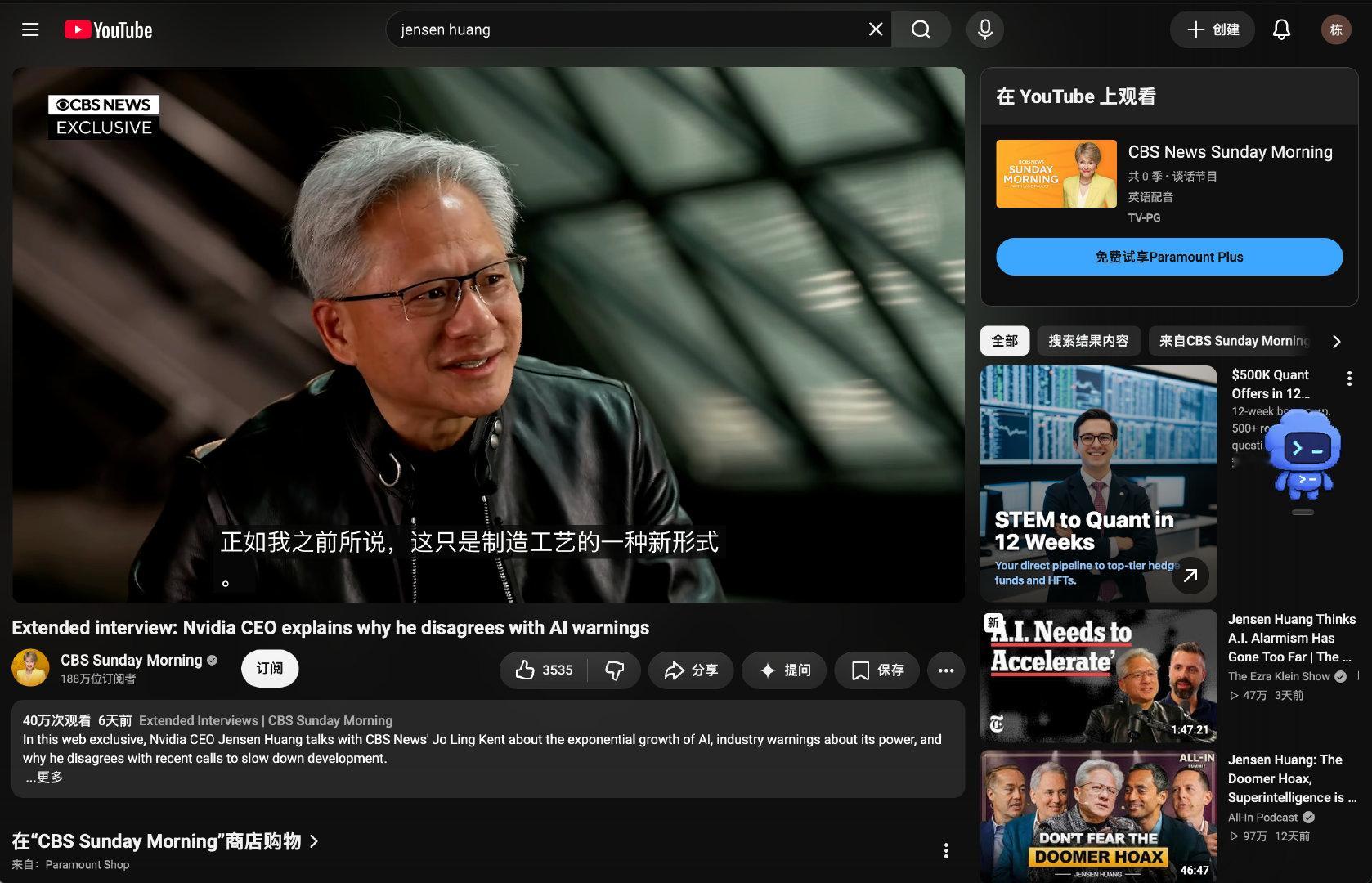The height and width of the screenshot is (883, 1372).
Task: Open the CBS Sunday Morning channel name
Action: click(132, 660)
